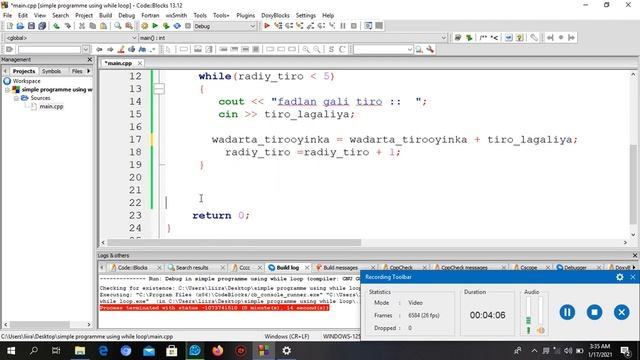
Task: Pause the screen recording
Action: coord(567,312)
